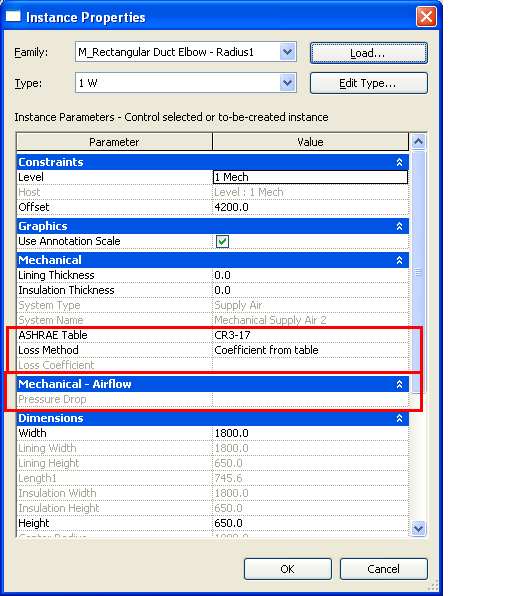The image size is (513, 596).
Task: Select the Offset parameter label
Action: pos(34,207)
